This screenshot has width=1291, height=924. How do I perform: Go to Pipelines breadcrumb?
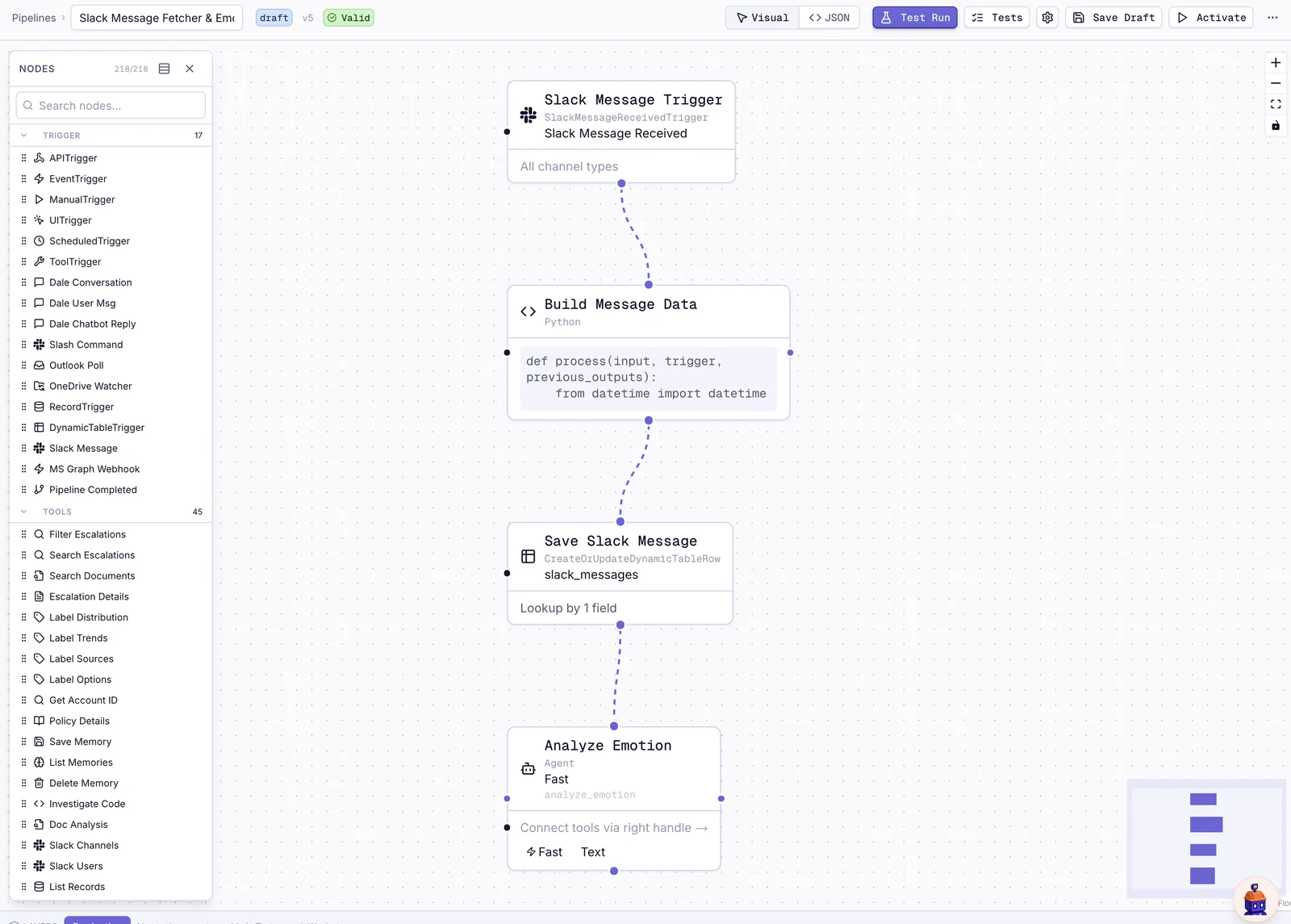click(34, 18)
